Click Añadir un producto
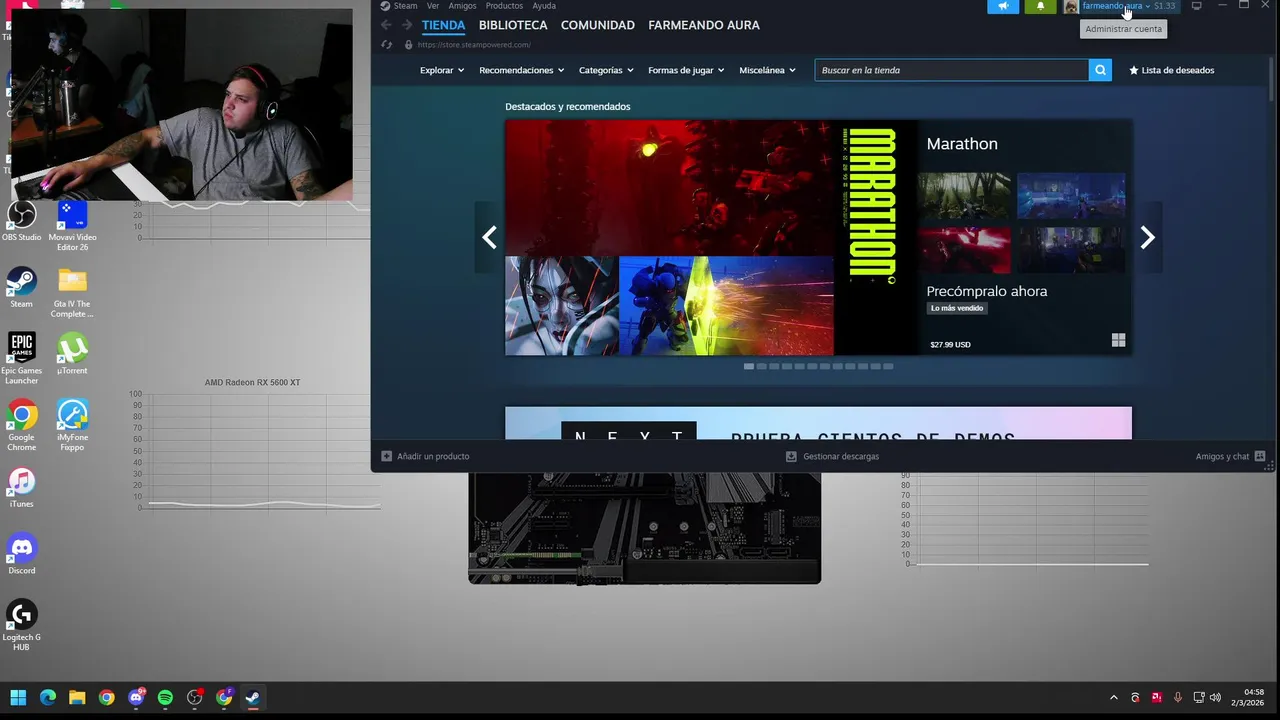This screenshot has width=1280, height=720. click(425, 456)
